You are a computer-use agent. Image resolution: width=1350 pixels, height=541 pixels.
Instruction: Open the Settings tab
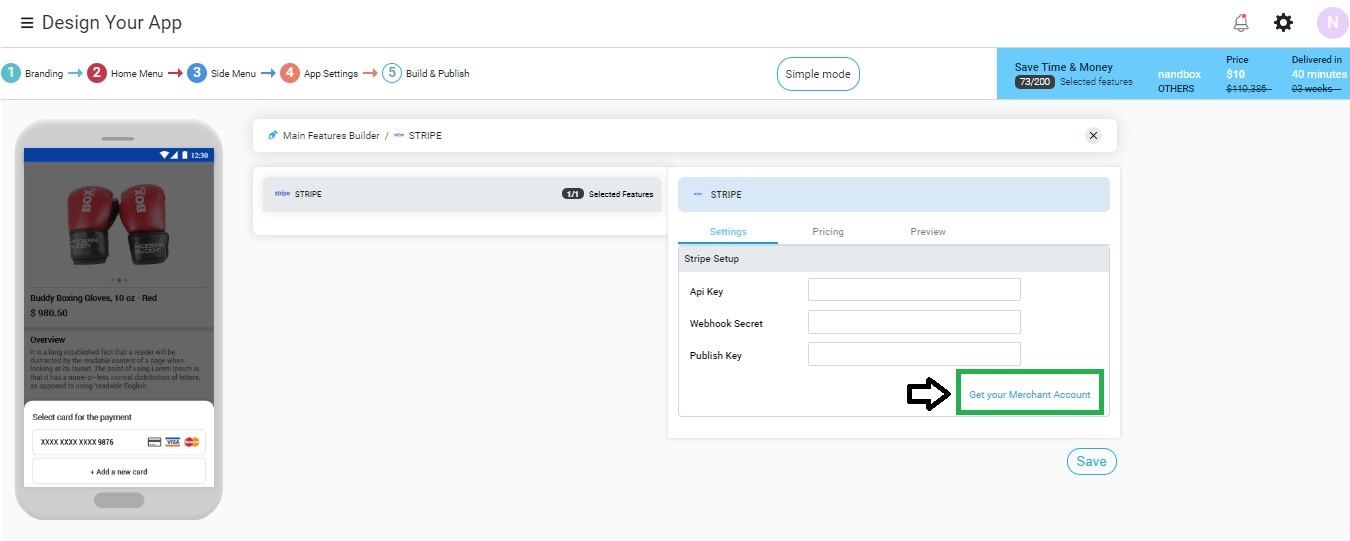[728, 231]
